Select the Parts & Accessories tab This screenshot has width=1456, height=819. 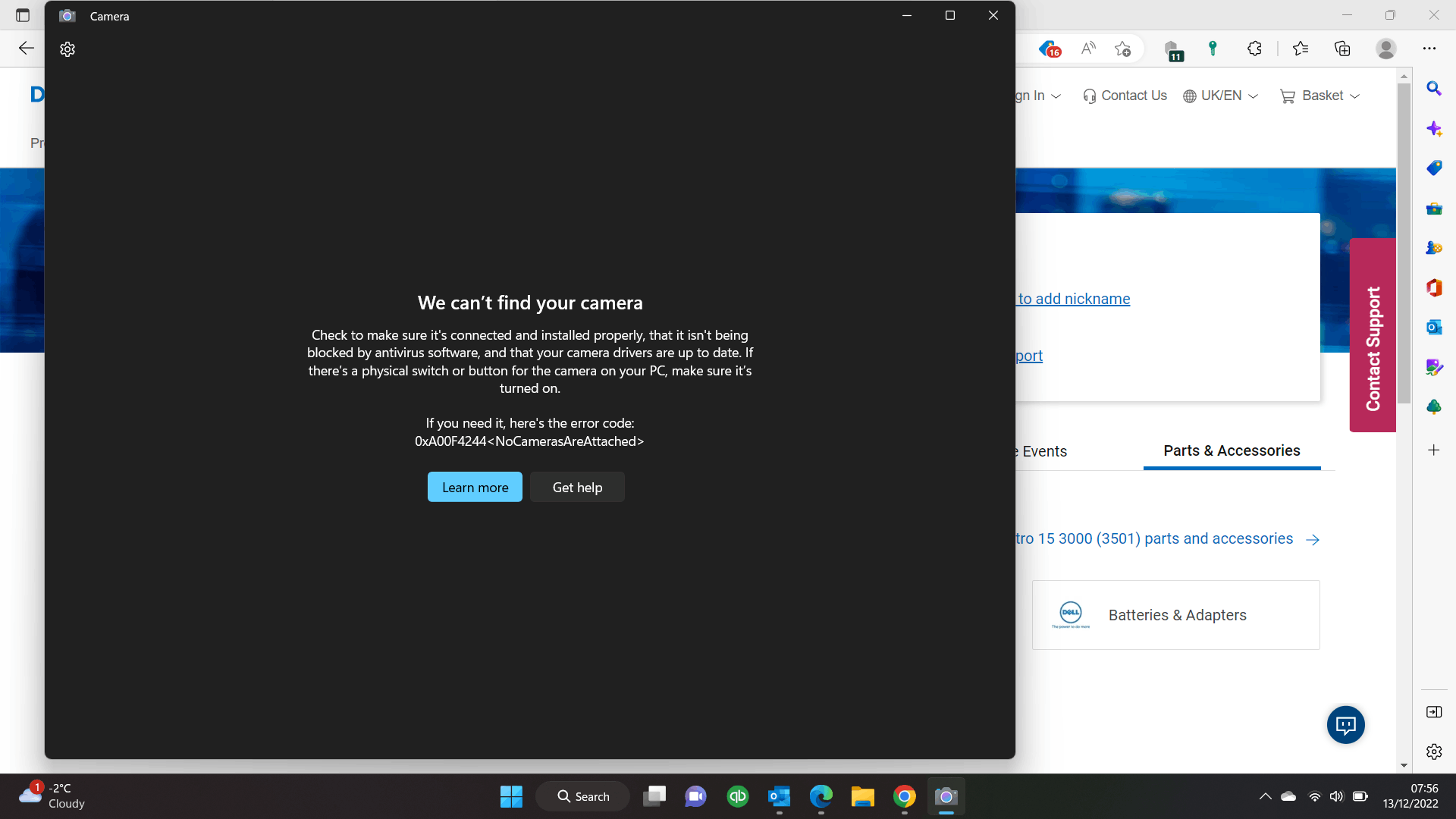(1232, 450)
